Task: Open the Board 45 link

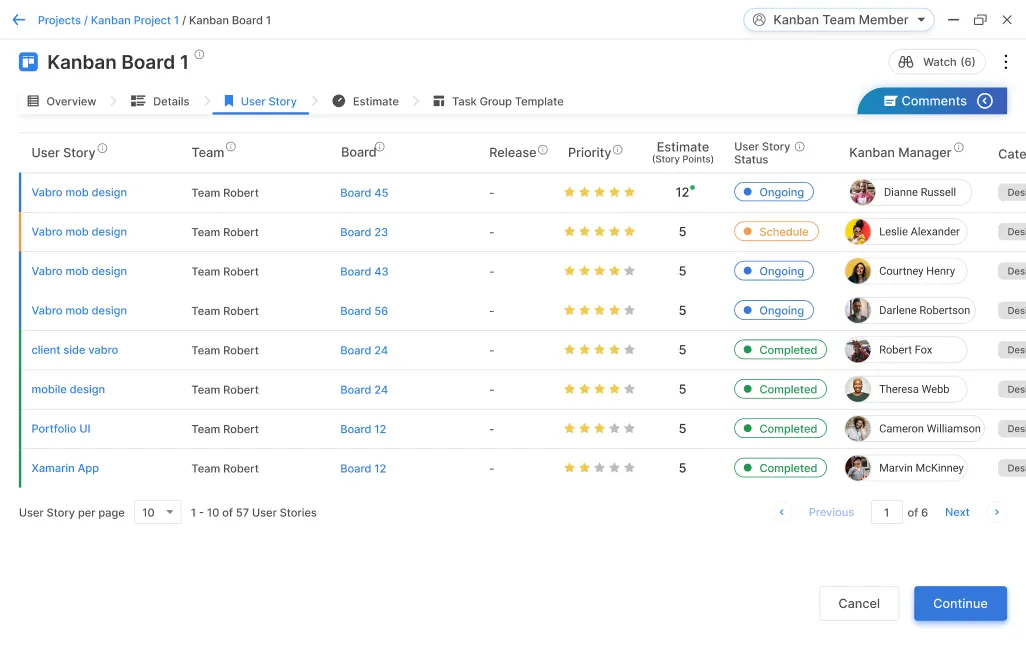Action: (x=364, y=193)
